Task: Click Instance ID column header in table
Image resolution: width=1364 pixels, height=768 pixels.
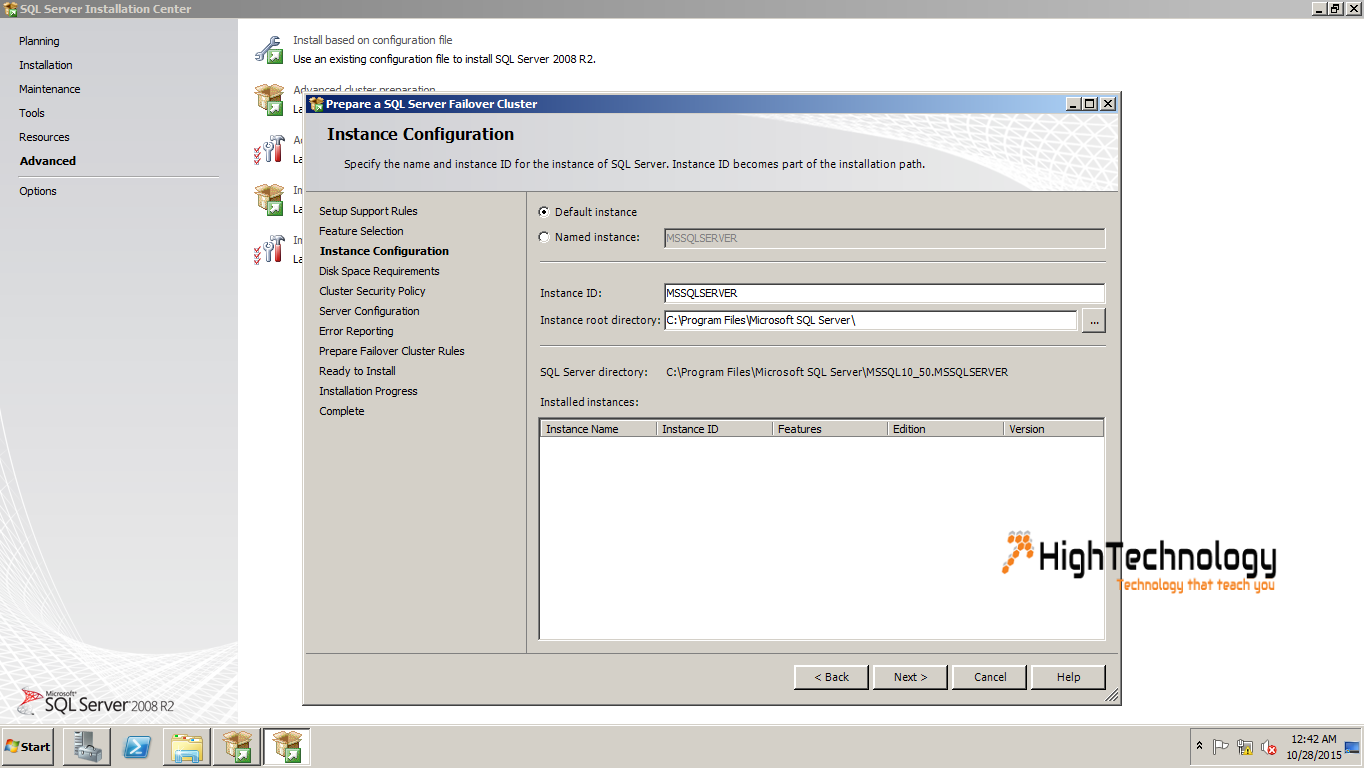Action: 714,429
